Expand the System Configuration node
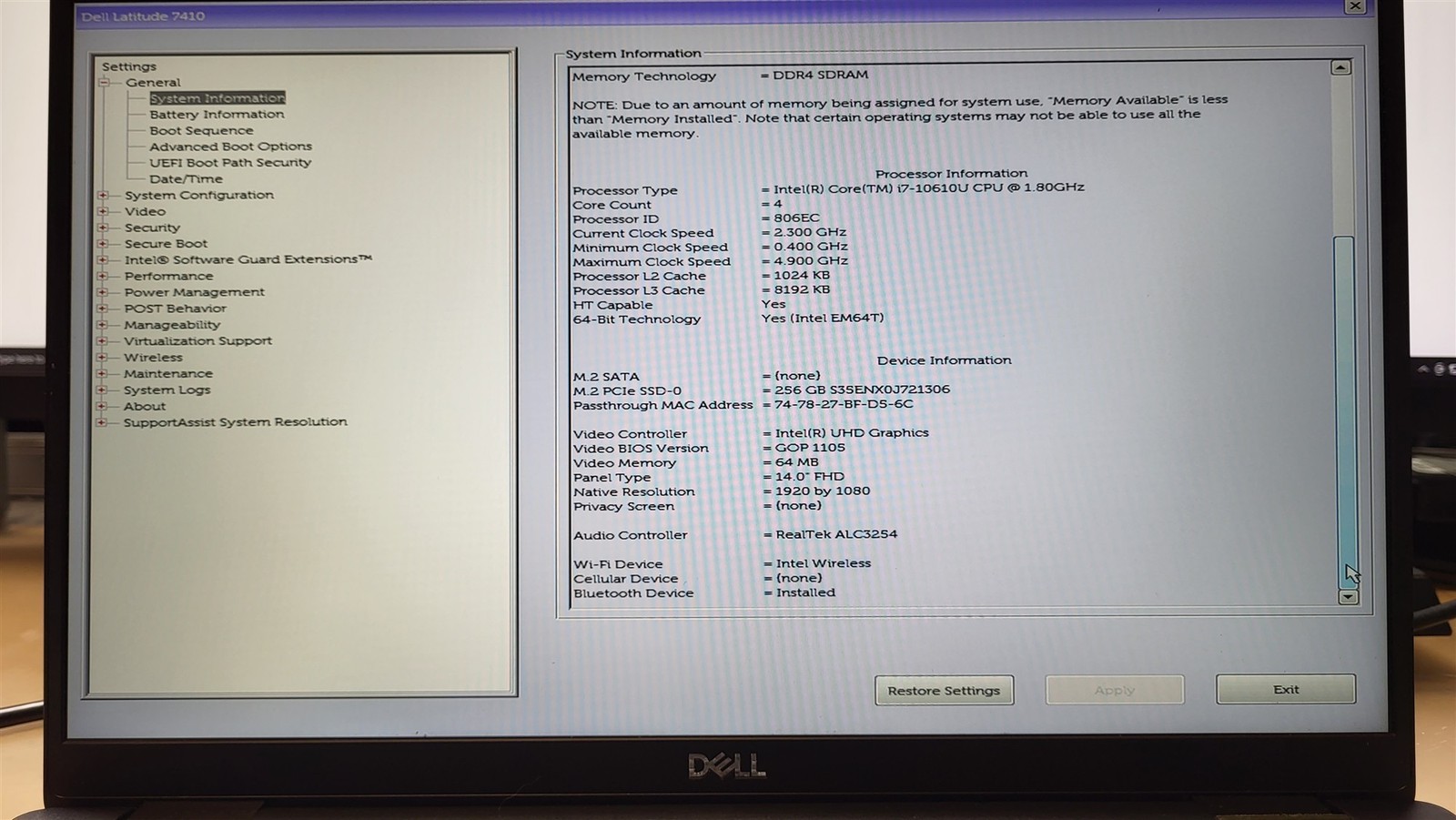This screenshot has width=1456, height=820. tap(103, 196)
